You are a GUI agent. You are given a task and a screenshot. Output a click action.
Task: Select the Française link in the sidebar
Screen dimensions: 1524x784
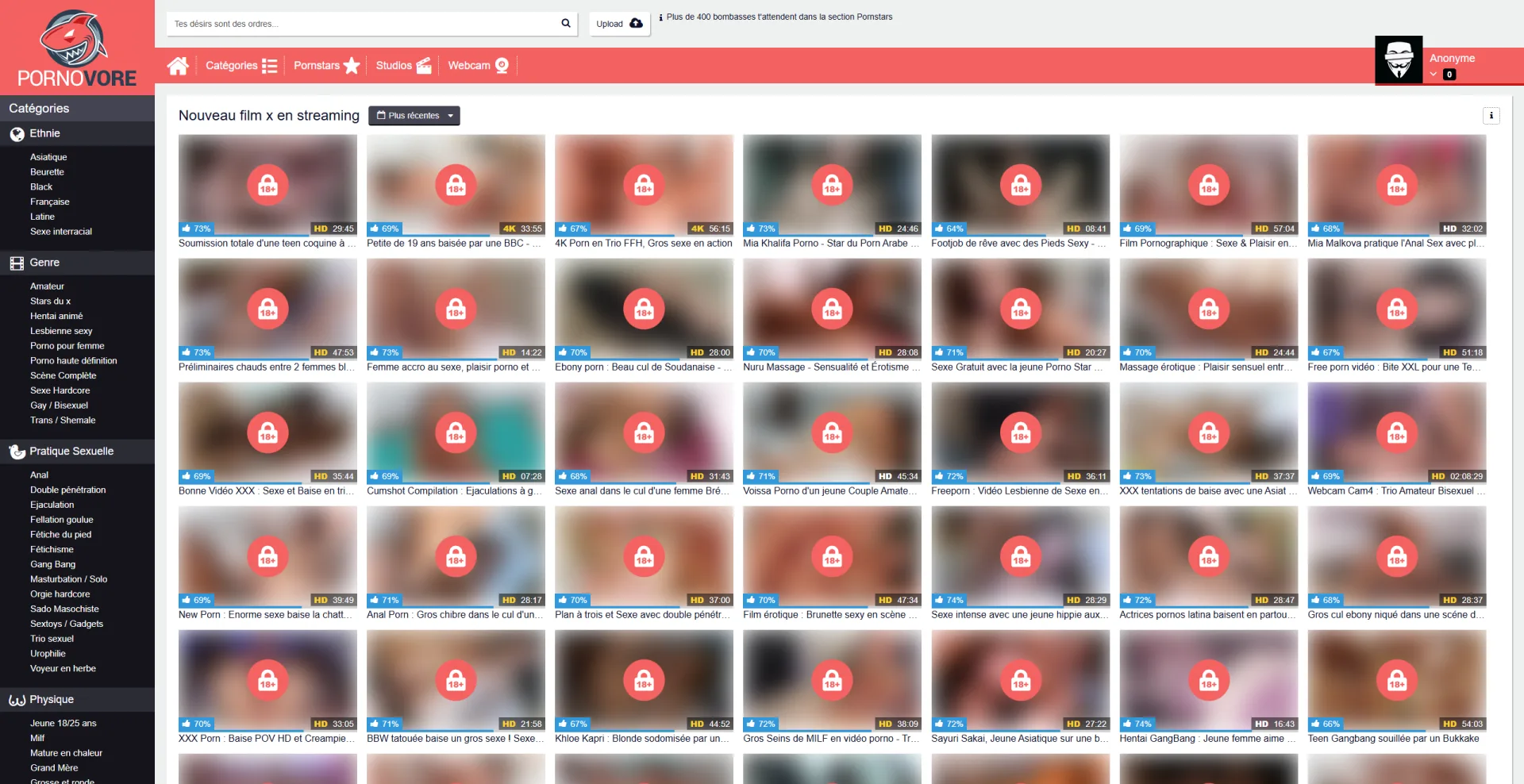(49, 202)
